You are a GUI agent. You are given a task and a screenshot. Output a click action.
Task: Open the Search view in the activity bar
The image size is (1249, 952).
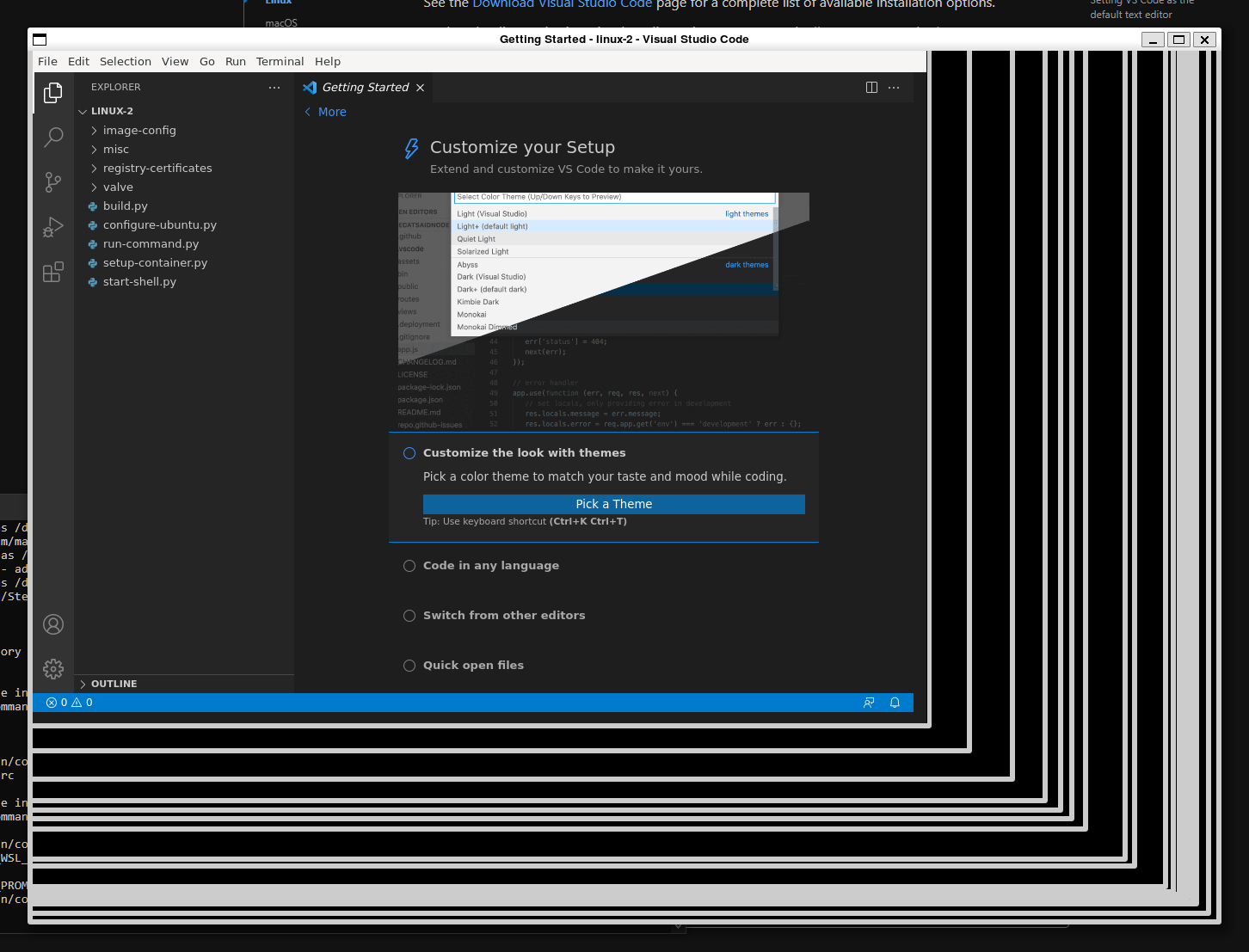(53, 137)
